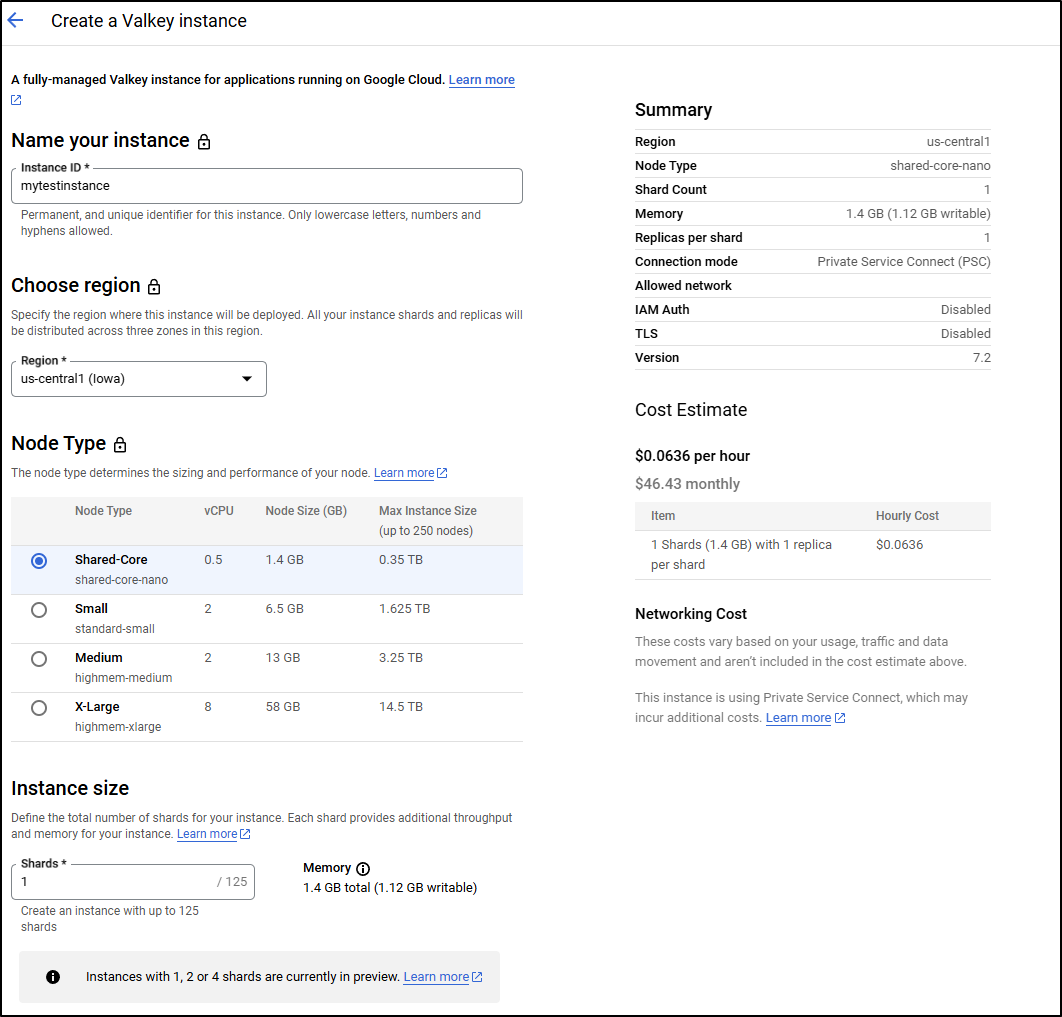Click the Create a Valkey instance title

149,21
